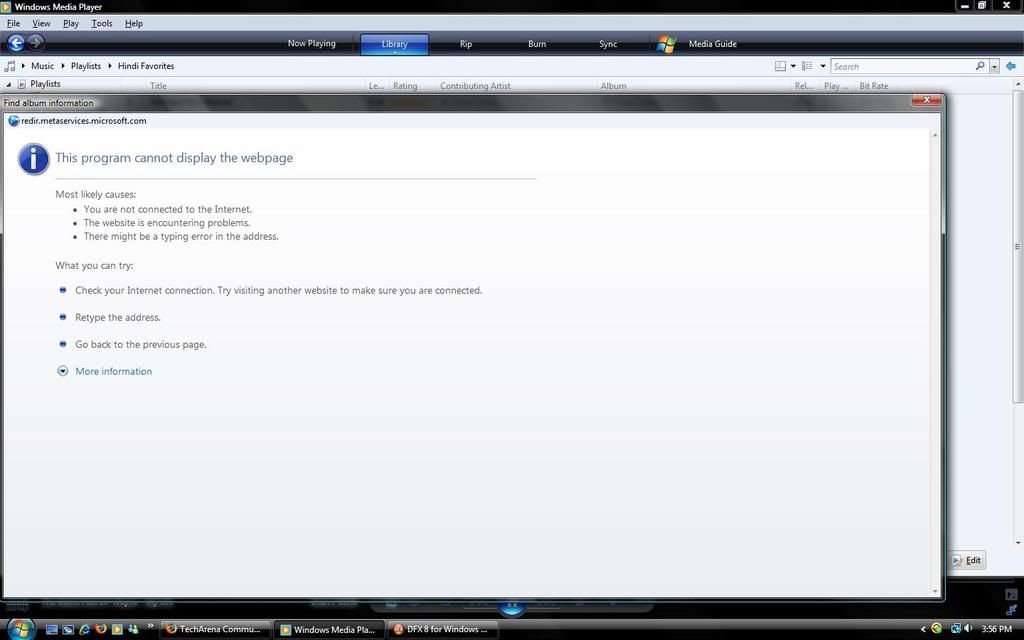Sort by Contributing Artist column header

tap(475, 86)
